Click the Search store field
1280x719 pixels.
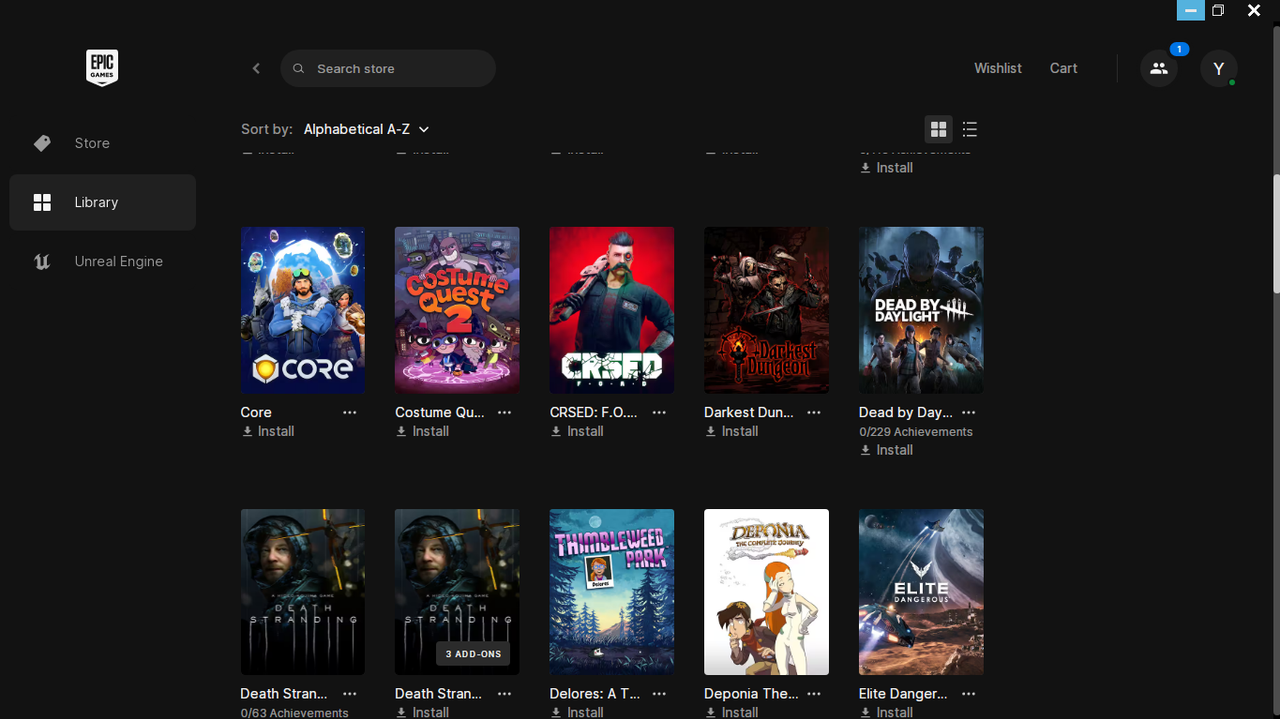(x=388, y=68)
